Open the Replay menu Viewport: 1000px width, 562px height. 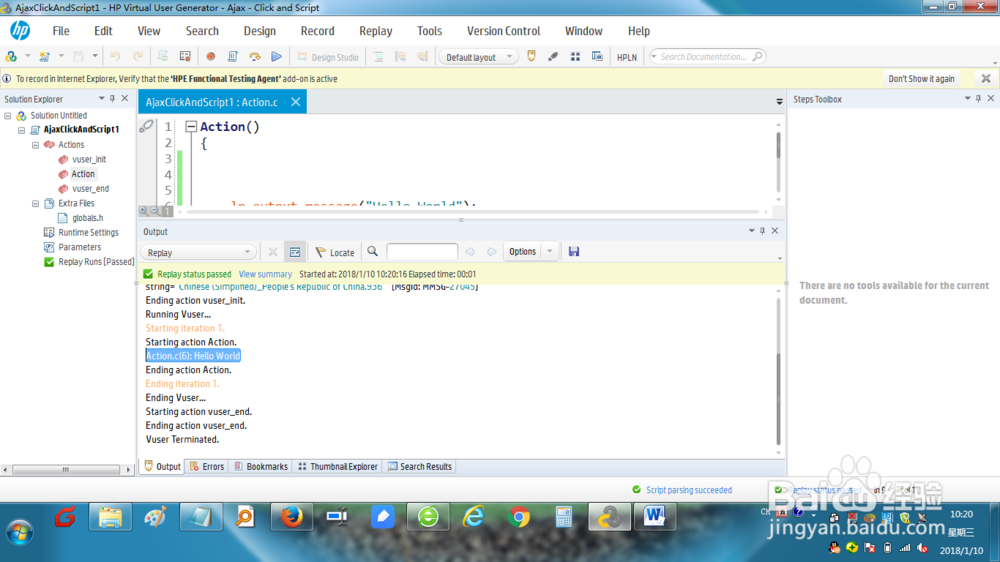pyautogui.click(x=376, y=31)
